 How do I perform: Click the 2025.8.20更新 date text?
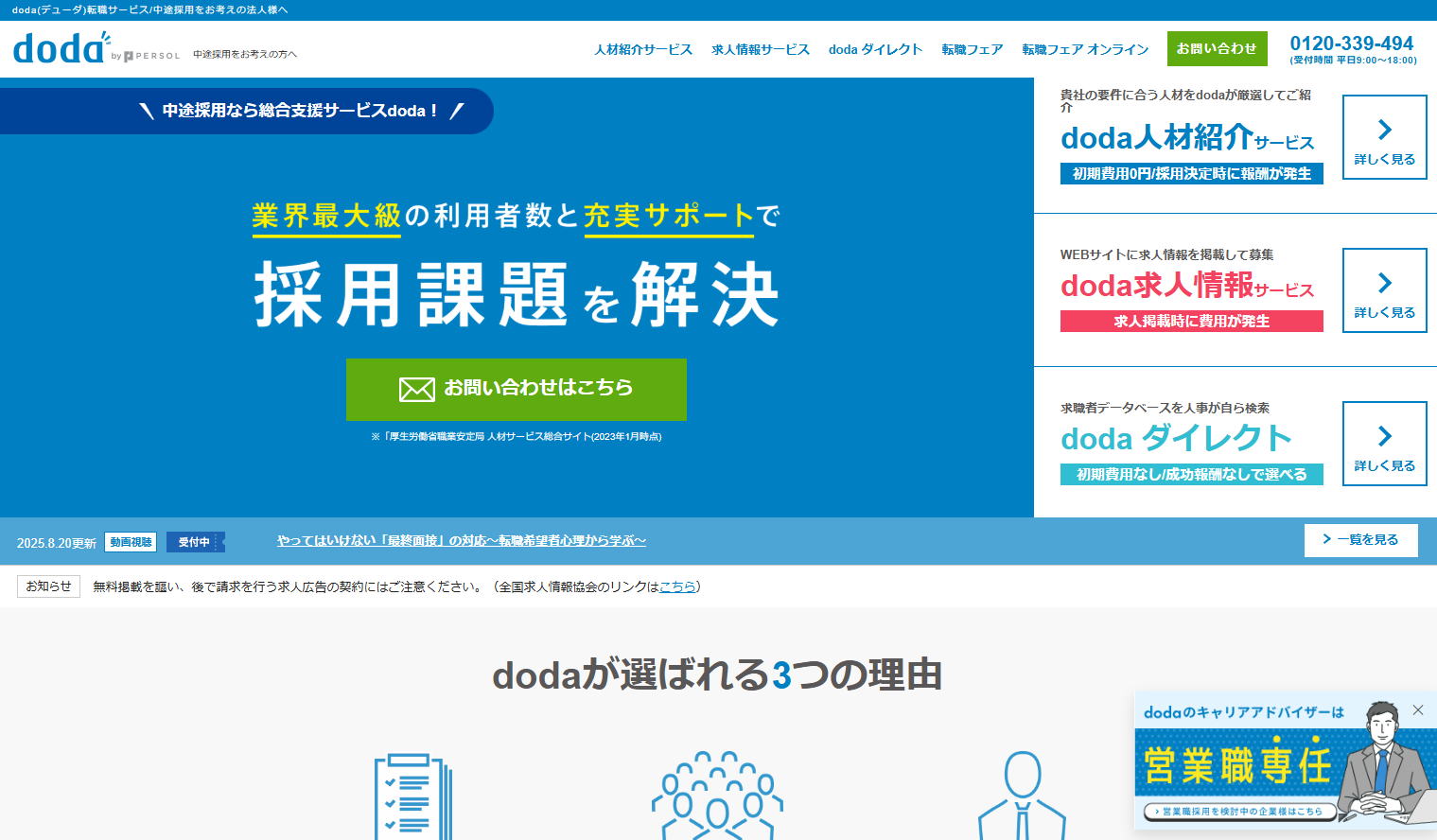click(x=57, y=543)
